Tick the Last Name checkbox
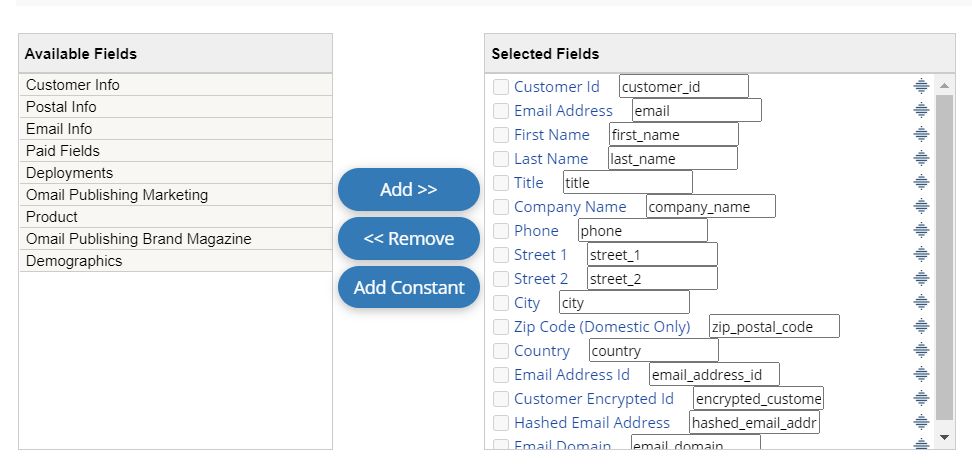 (501, 159)
